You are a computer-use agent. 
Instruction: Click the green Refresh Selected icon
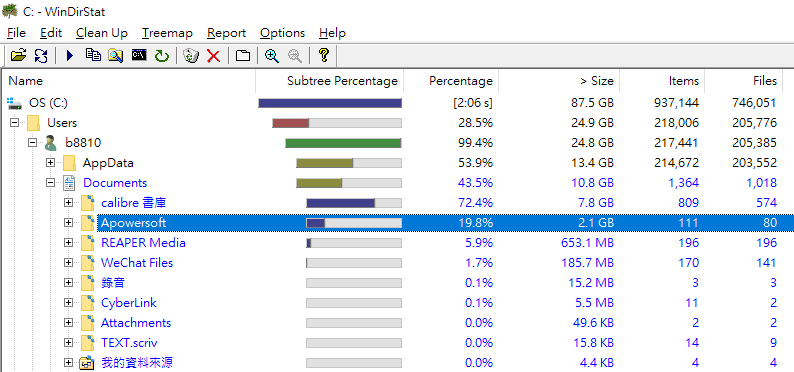point(162,55)
